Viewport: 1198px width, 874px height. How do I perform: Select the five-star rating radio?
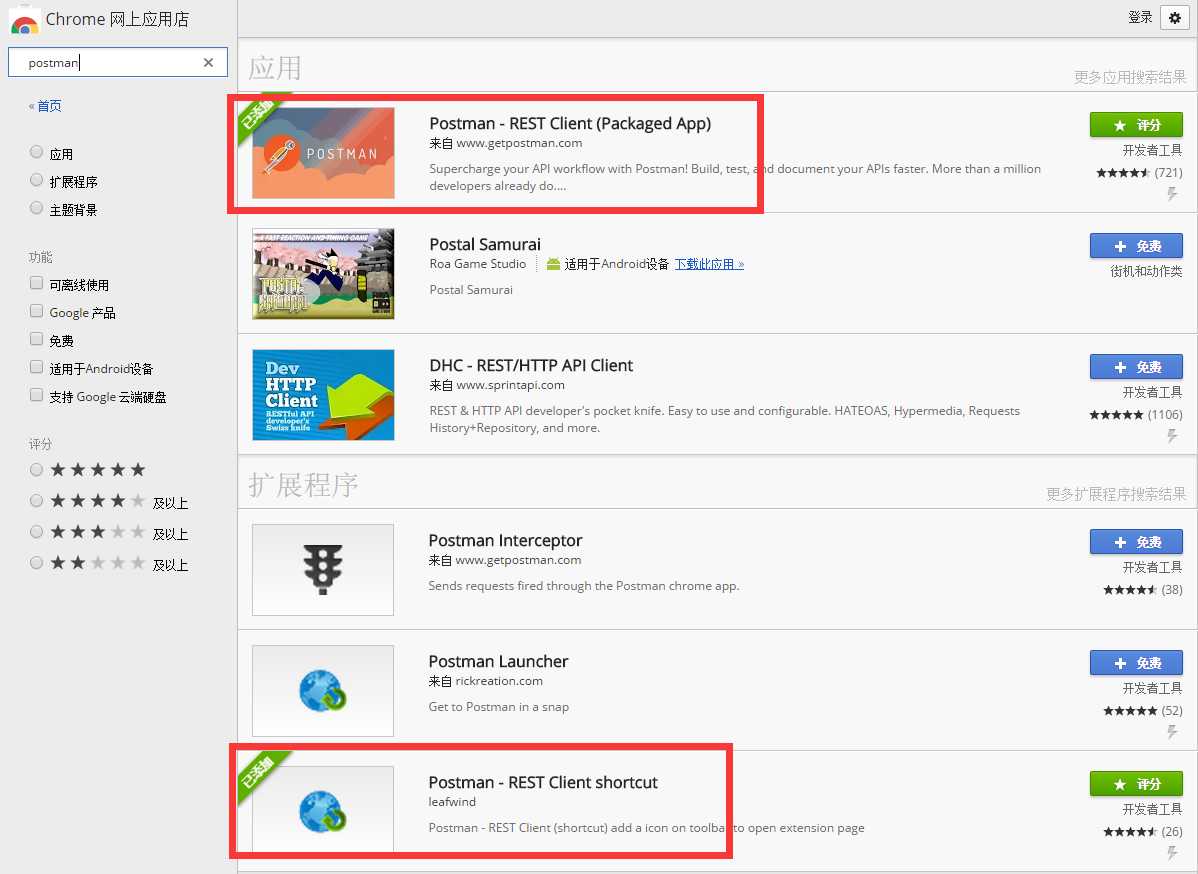pyautogui.click(x=36, y=470)
